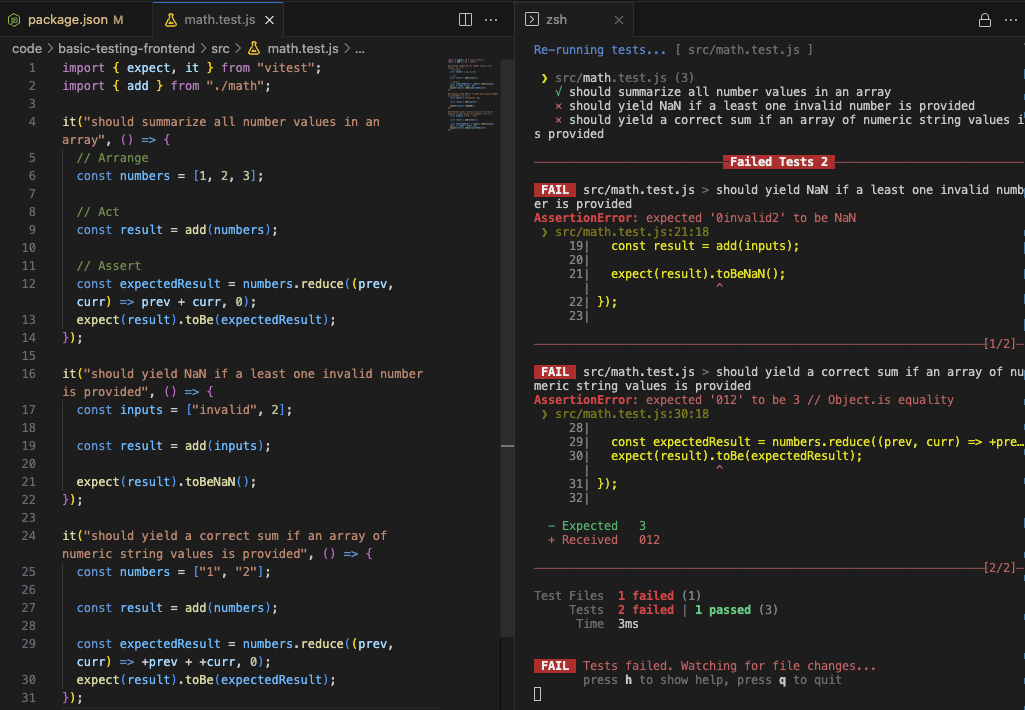The width and height of the screenshot is (1025, 710).
Task: Click the flask icon on math.test.js tab
Action: (x=171, y=20)
